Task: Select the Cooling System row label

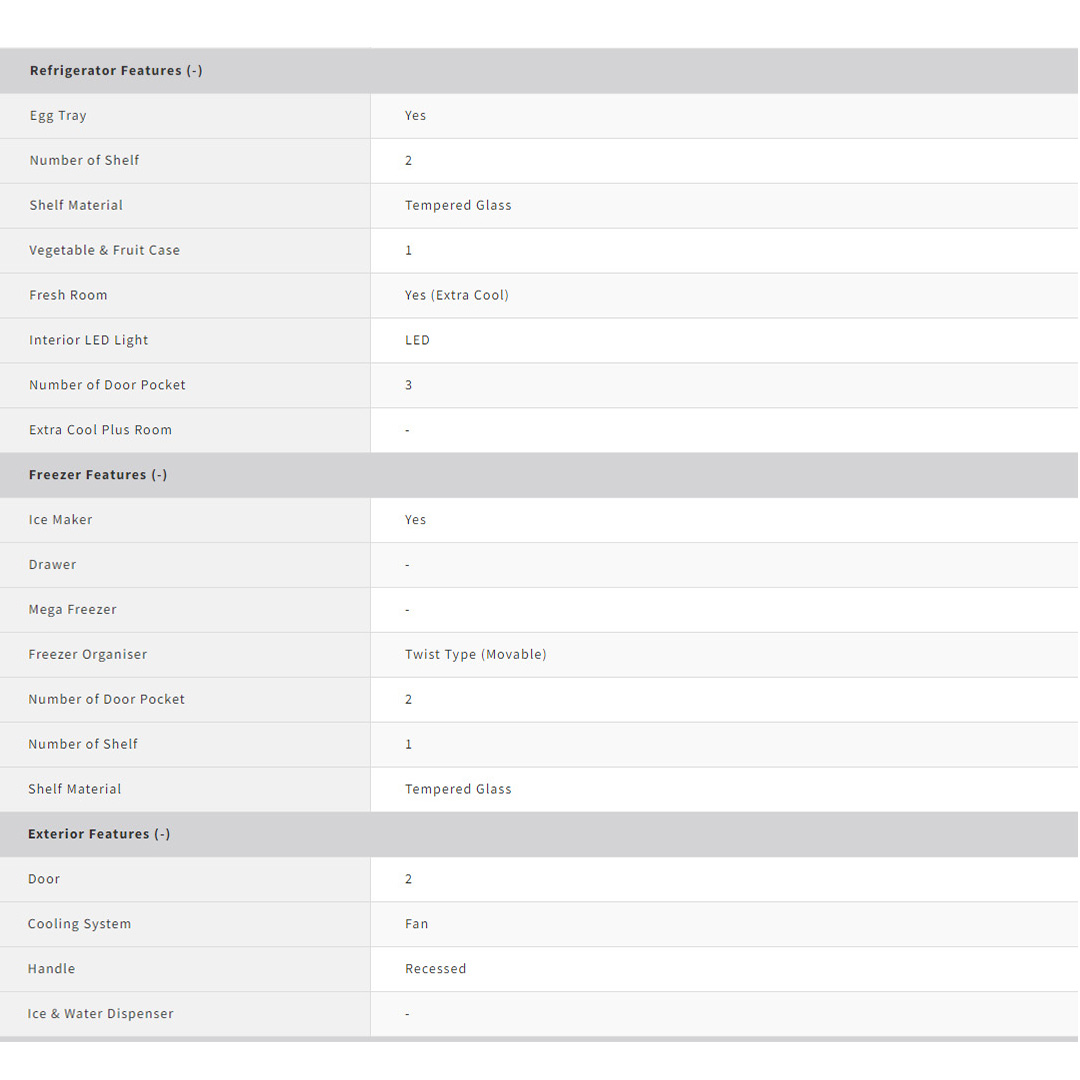Action: click(x=79, y=924)
